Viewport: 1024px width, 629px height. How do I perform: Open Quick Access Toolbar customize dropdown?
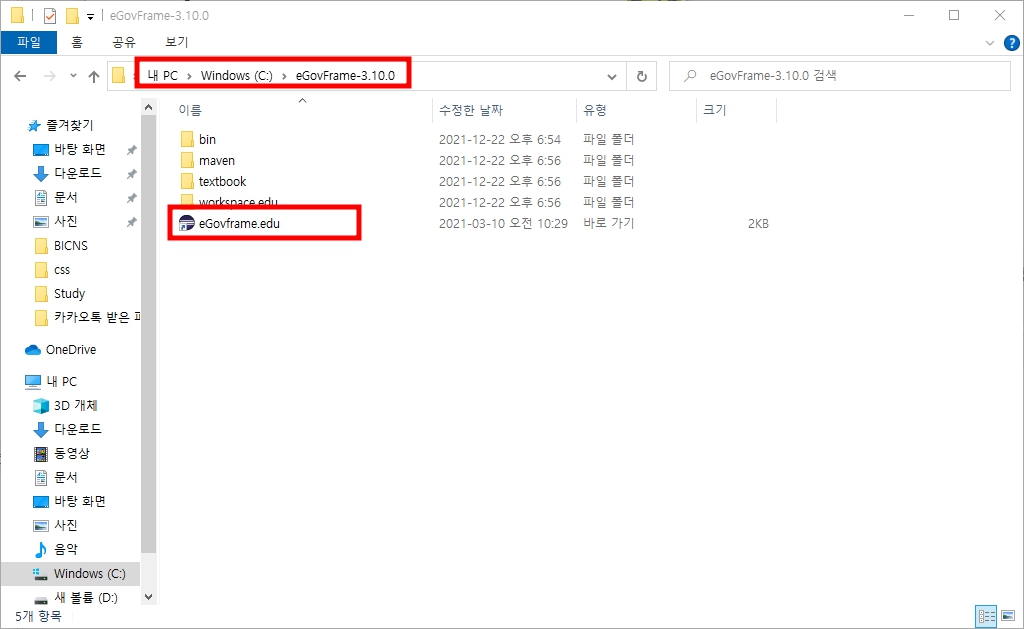(x=91, y=16)
